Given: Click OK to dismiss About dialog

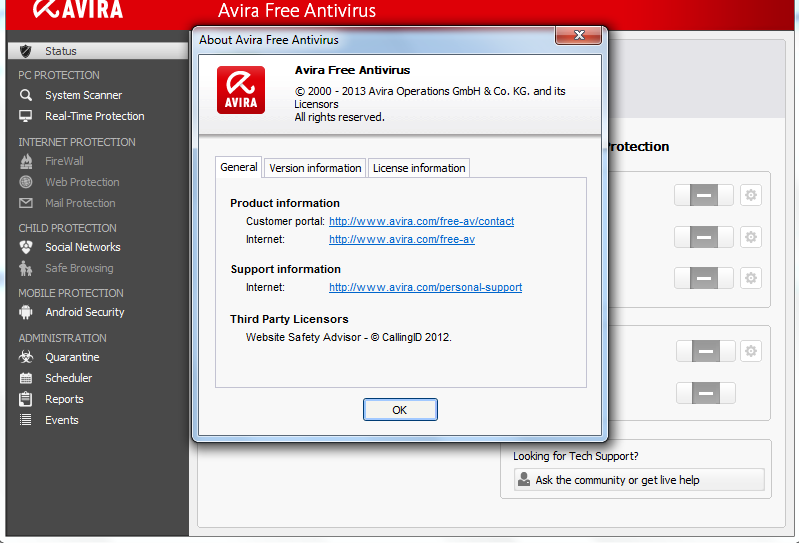Looking at the screenshot, I should tap(400, 410).
